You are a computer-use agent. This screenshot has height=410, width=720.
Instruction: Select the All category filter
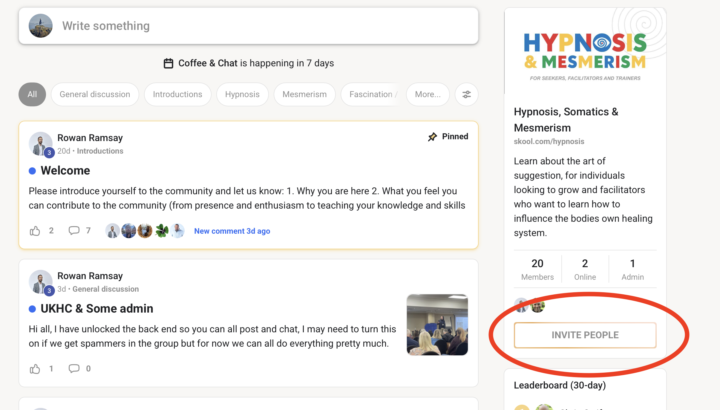(x=32, y=94)
